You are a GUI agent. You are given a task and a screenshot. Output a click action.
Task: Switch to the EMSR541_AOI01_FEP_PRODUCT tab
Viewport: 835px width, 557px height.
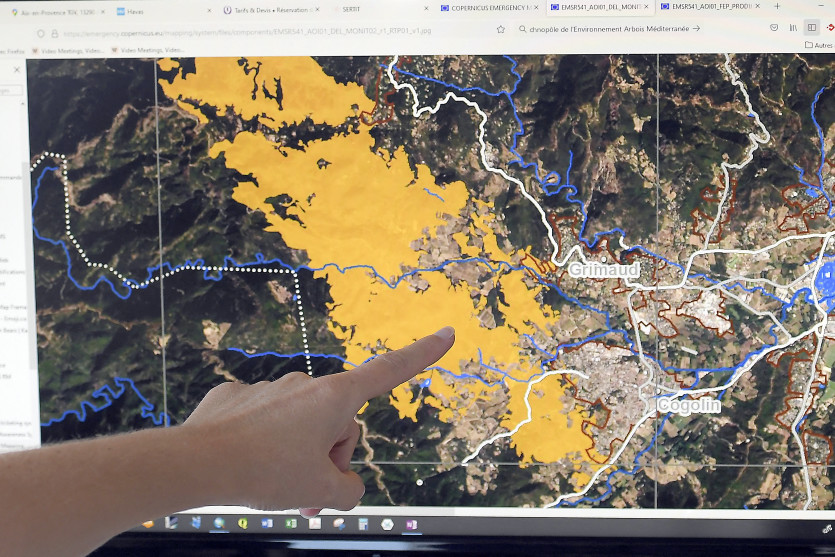pyautogui.click(x=710, y=6)
